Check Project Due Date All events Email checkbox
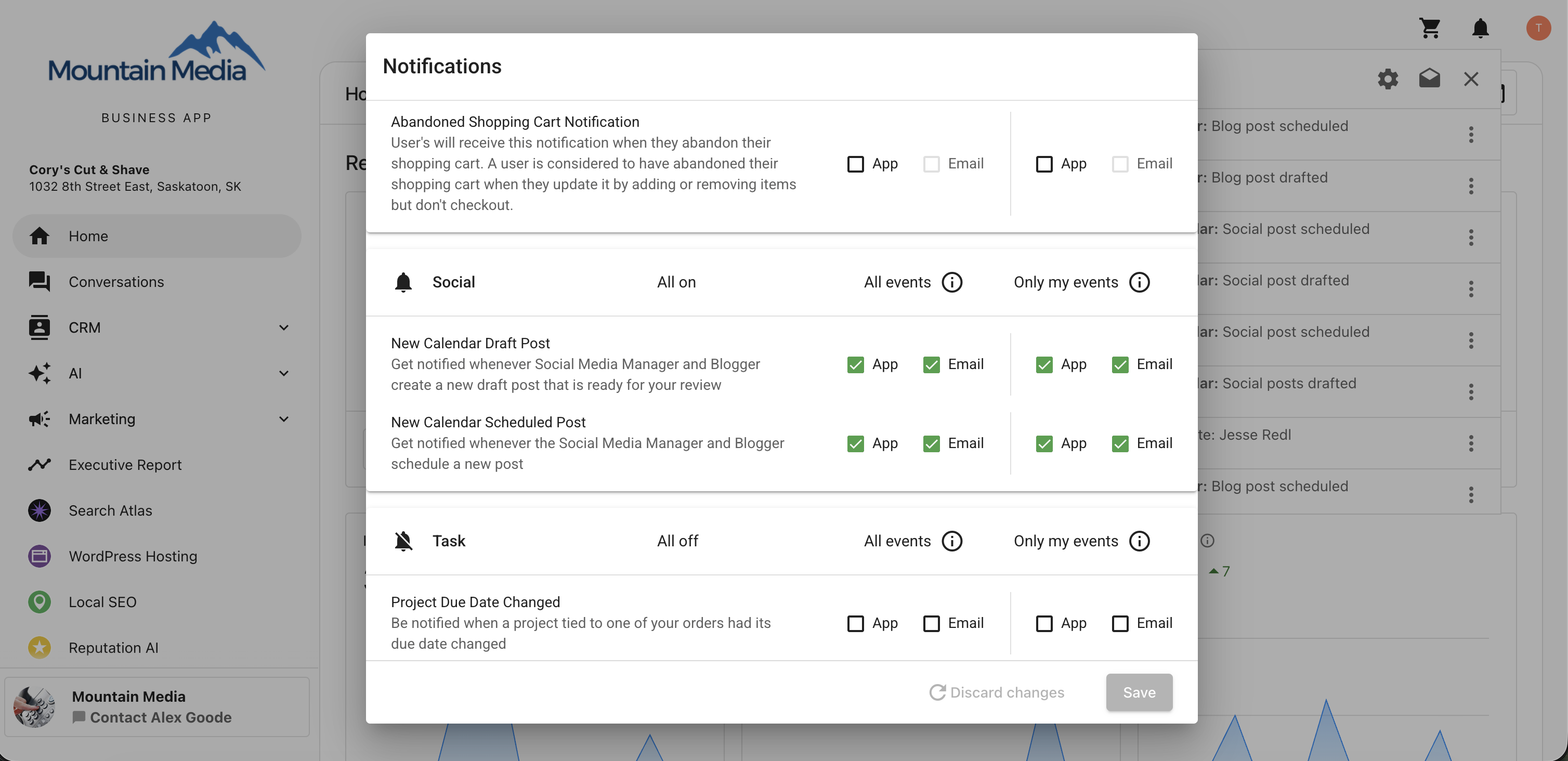The height and width of the screenshot is (761, 1568). [x=931, y=623]
